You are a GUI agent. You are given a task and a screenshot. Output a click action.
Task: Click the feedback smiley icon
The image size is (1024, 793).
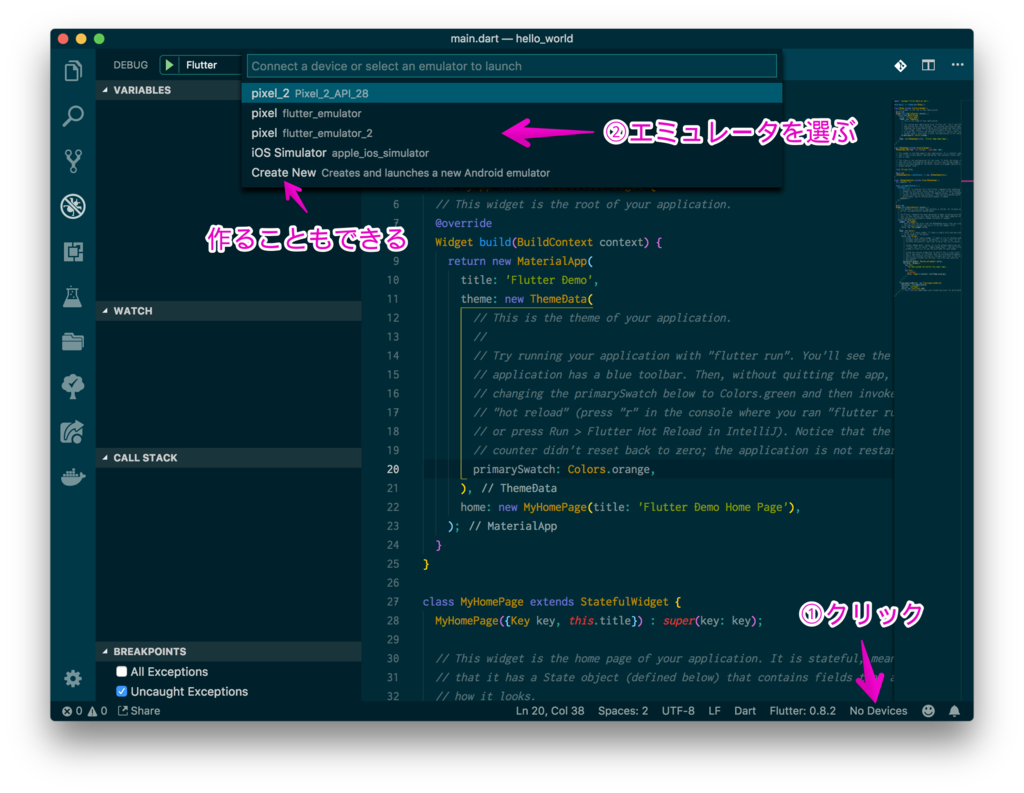coord(928,711)
